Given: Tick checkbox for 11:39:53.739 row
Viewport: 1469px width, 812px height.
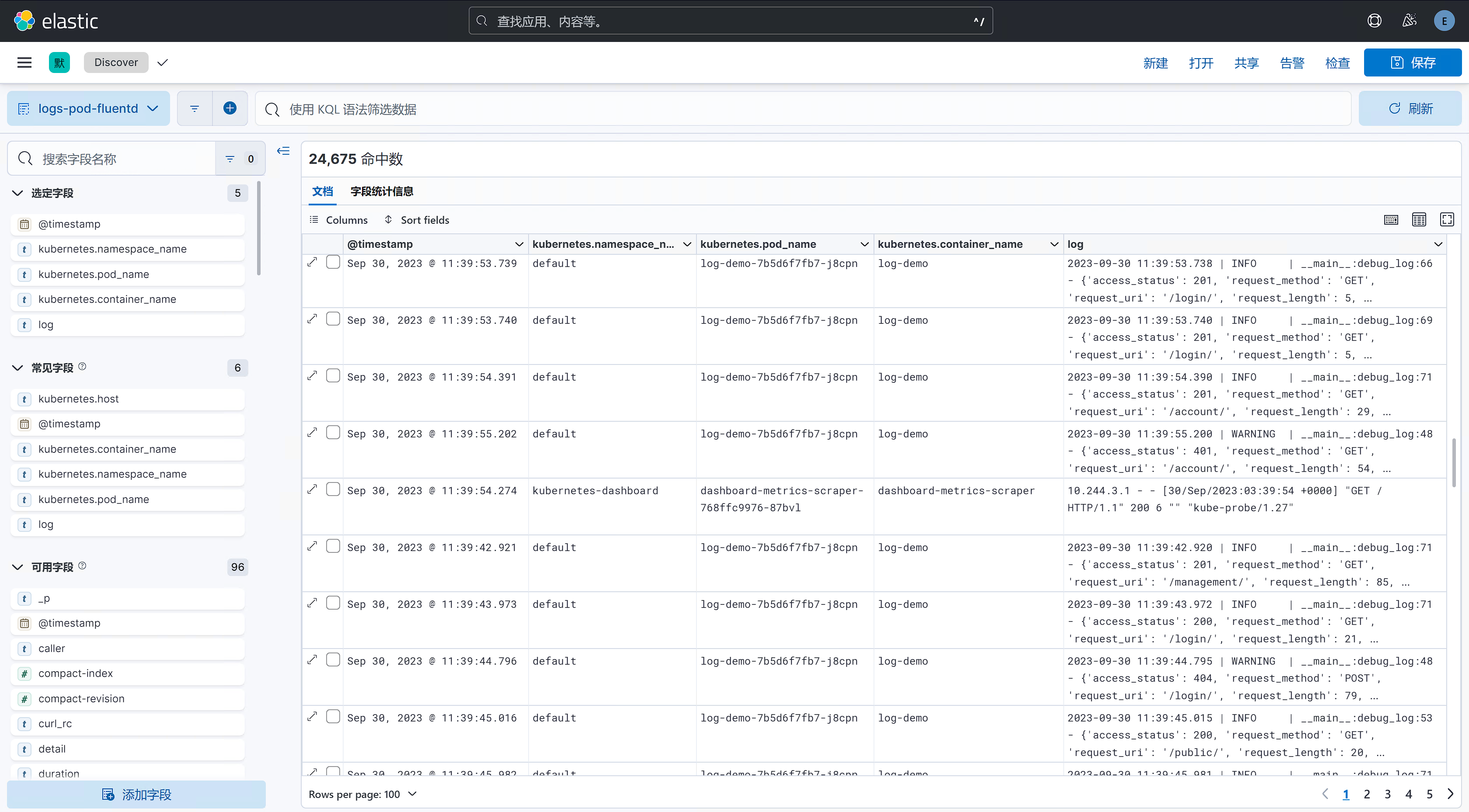Looking at the screenshot, I should pos(333,262).
